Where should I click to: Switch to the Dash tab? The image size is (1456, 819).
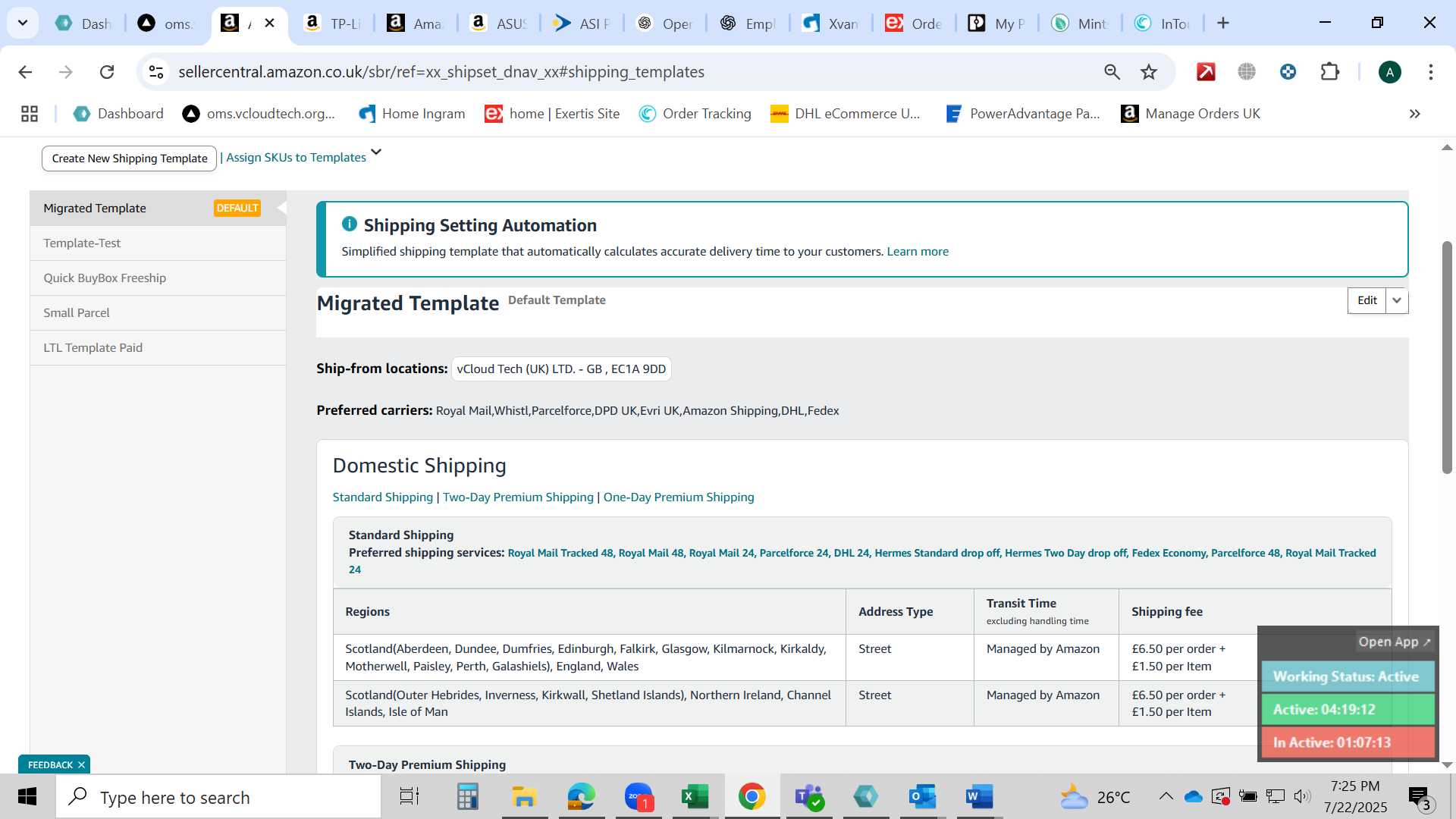pyautogui.click(x=83, y=24)
